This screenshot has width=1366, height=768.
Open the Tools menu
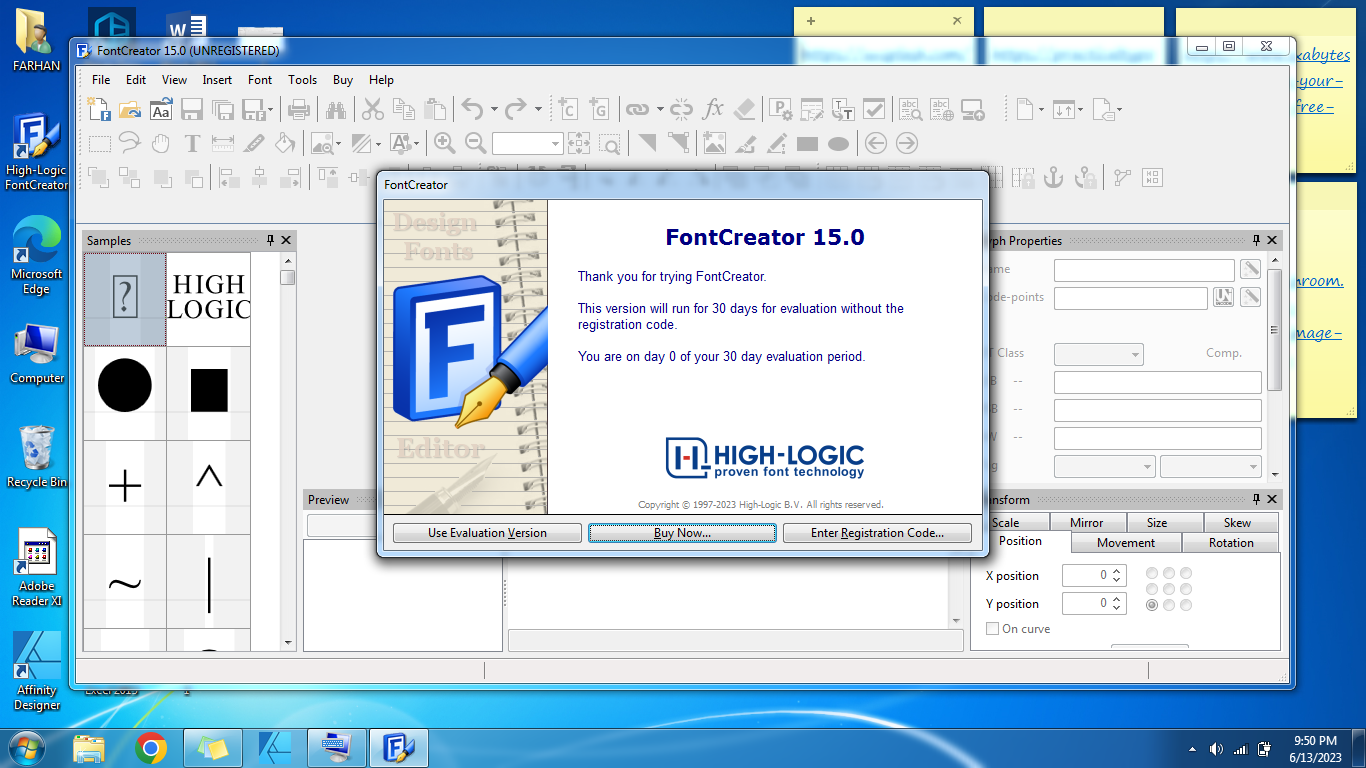click(302, 80)
